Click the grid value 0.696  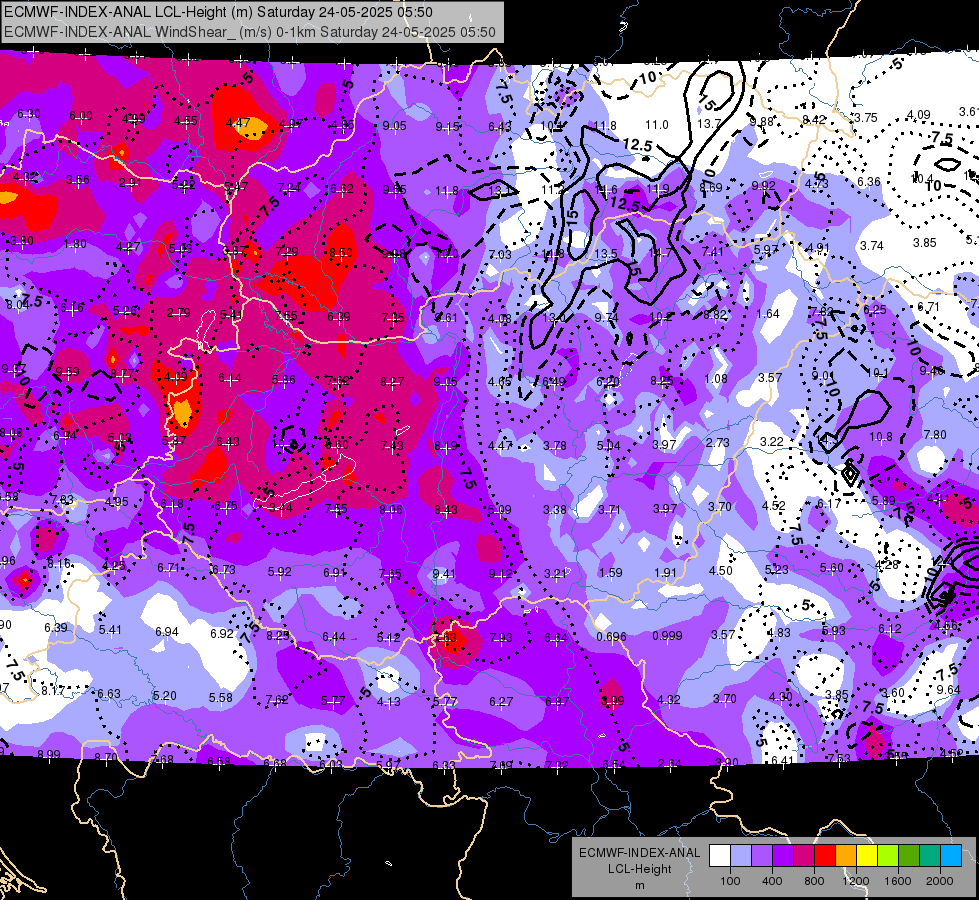pyautogui.click(x=611, y=636)
